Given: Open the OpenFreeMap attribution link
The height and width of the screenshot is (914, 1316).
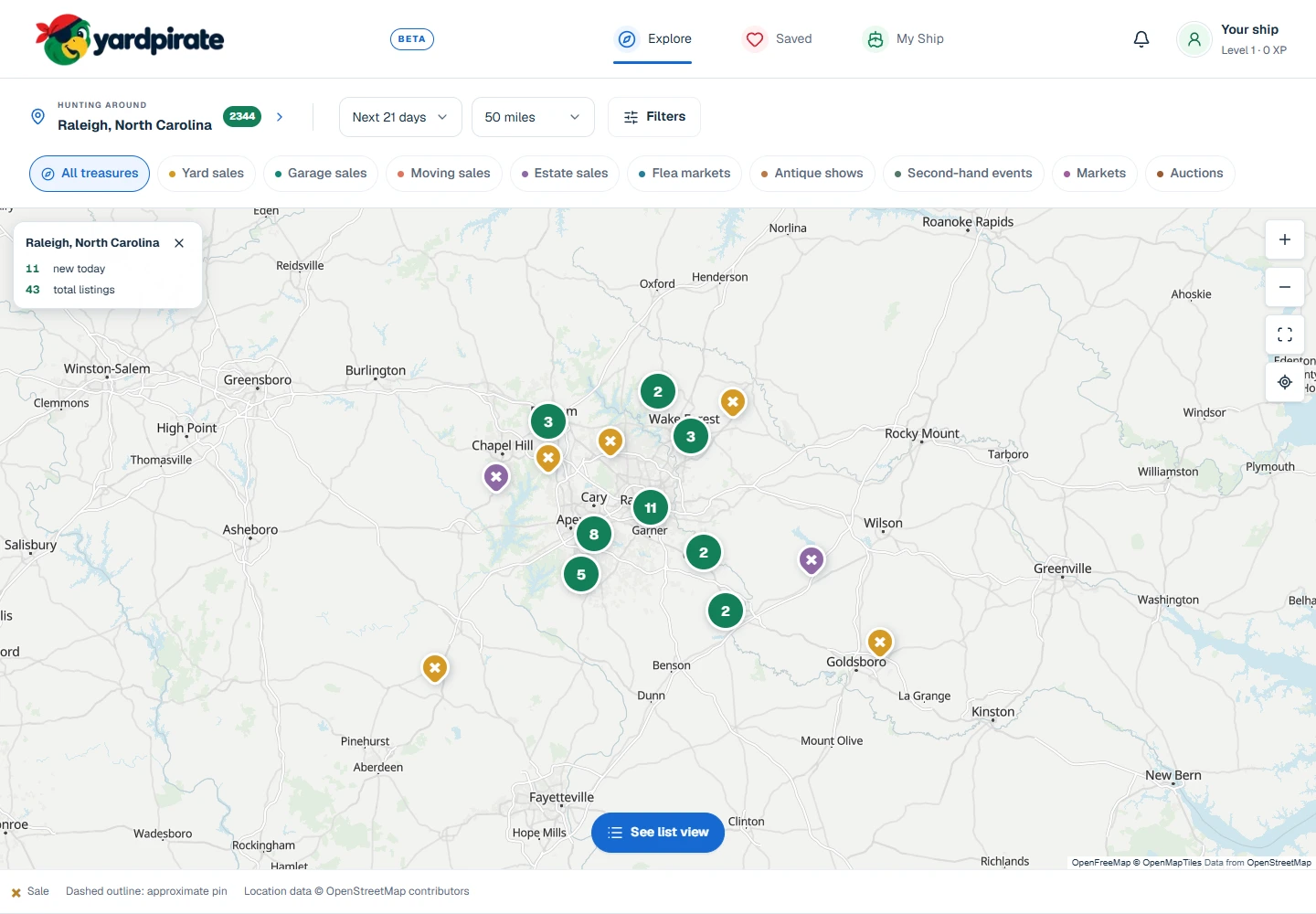Looking at the screenshot, I should (1100, 863).
